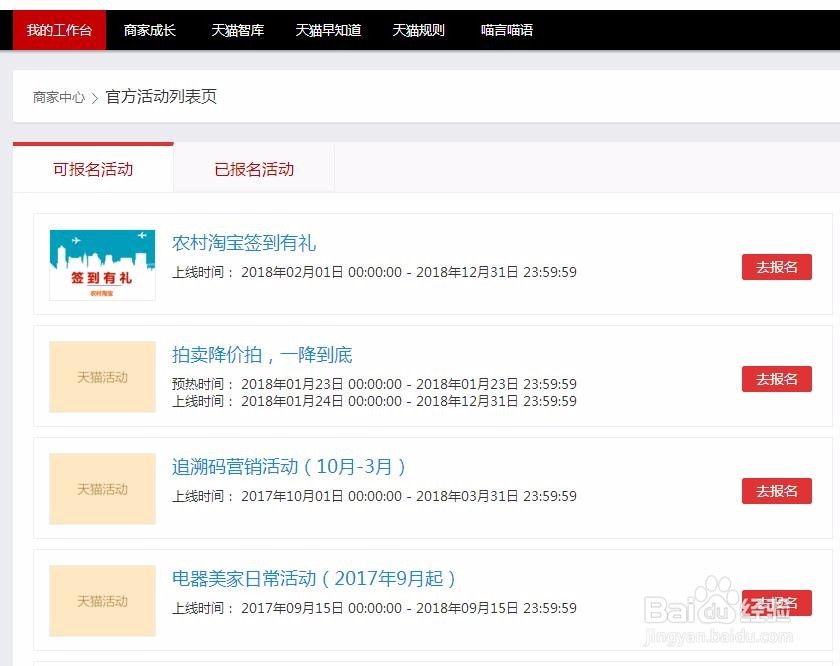Image resolution: width=840 pixels, height=666 pixels.
Task: Click the 天猫活动 thumbnail beside 电器美家日常活动
Action: pyautogui.click(x=102, y=601)
